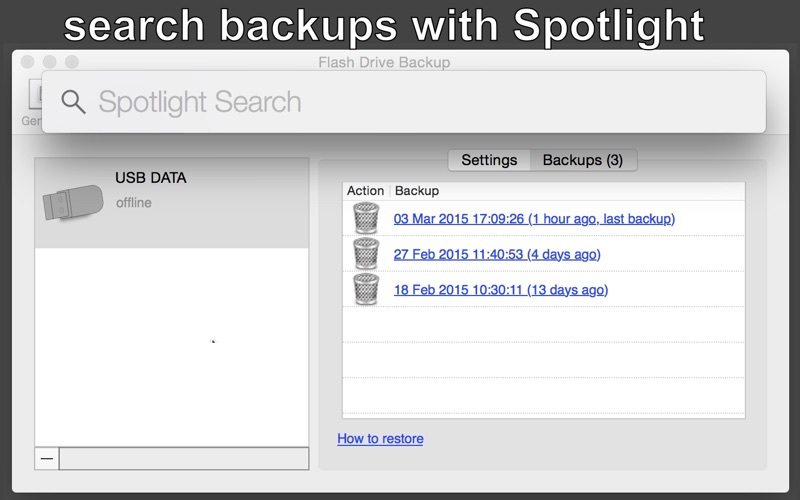This screenshot has height=500, width=800.
Task: Select the USB DATA drive entry
Action: click(x=171, y=203)
